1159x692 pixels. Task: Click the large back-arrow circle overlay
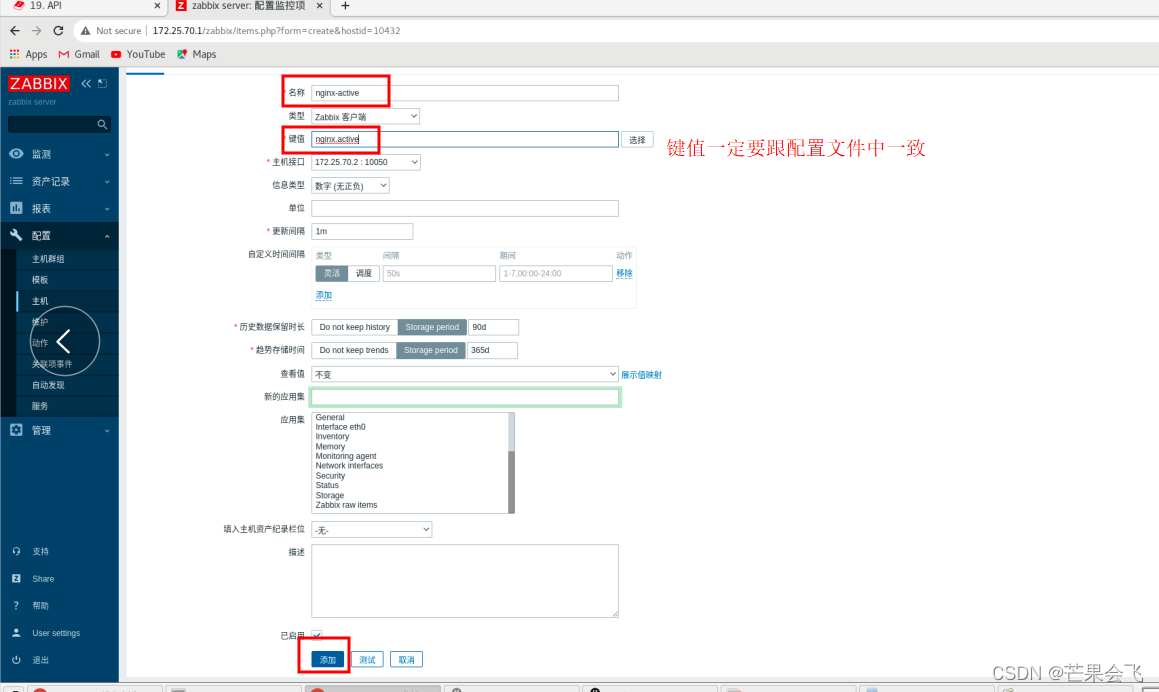[64, 341]
